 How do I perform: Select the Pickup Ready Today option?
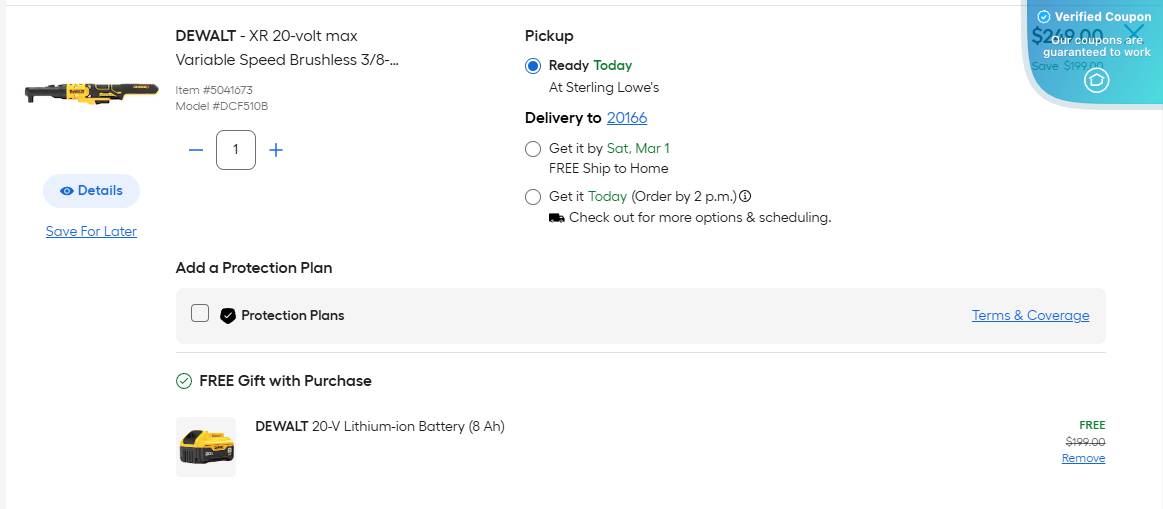(x=533, y=66)
